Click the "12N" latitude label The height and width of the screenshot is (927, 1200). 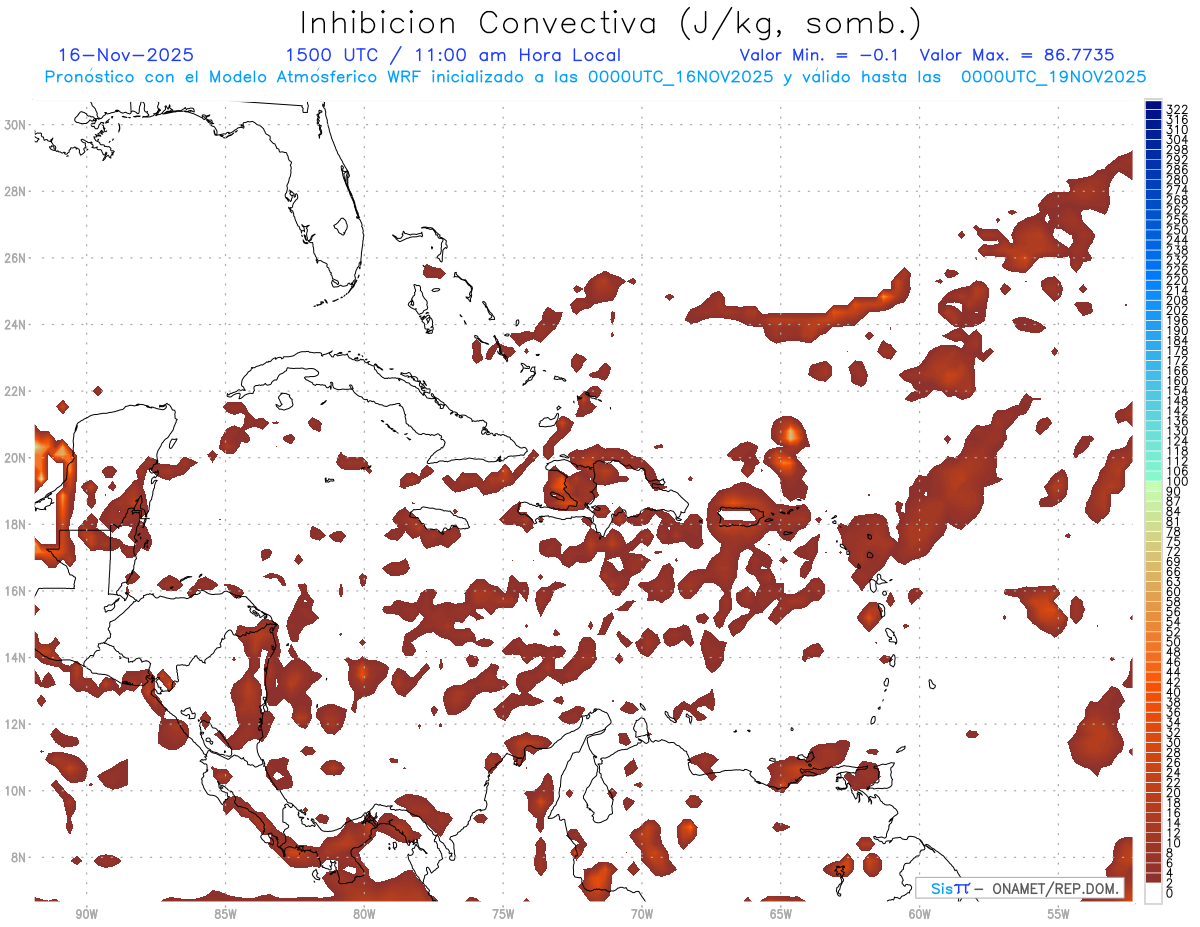pyautogui.click(x=16, y=724)
